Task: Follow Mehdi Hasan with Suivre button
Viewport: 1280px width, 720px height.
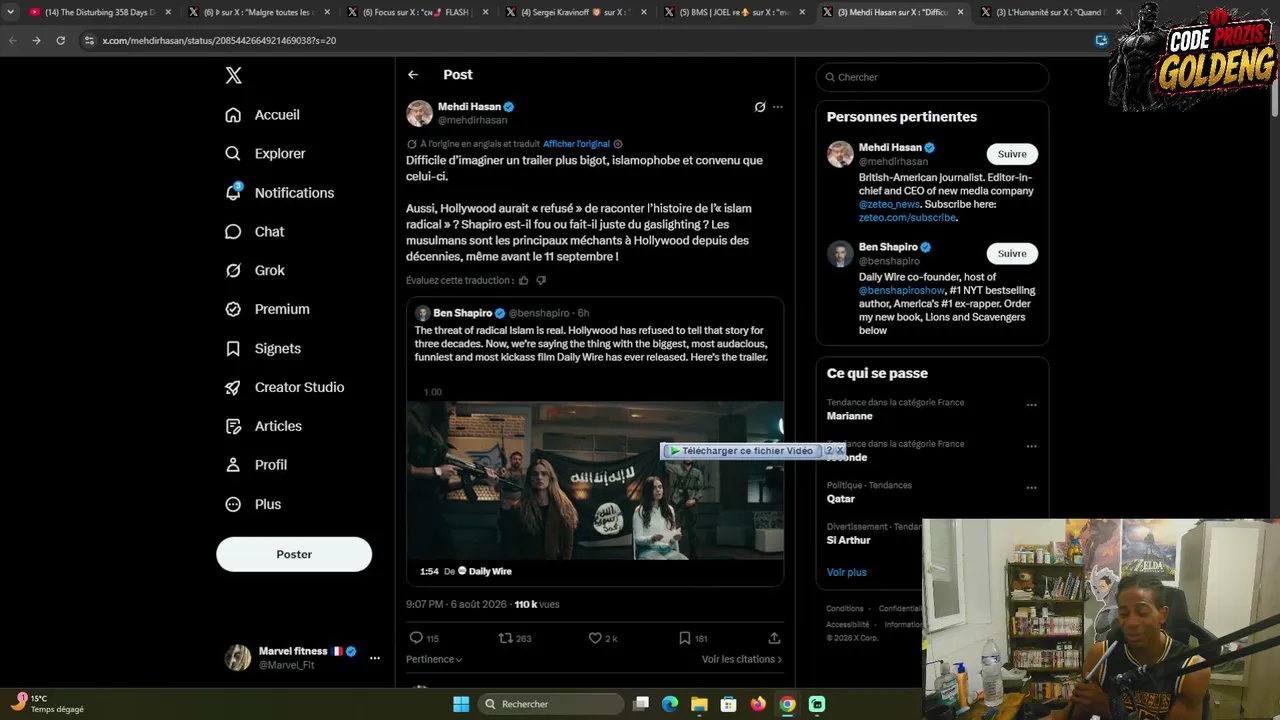Action: click(1012, 154)
